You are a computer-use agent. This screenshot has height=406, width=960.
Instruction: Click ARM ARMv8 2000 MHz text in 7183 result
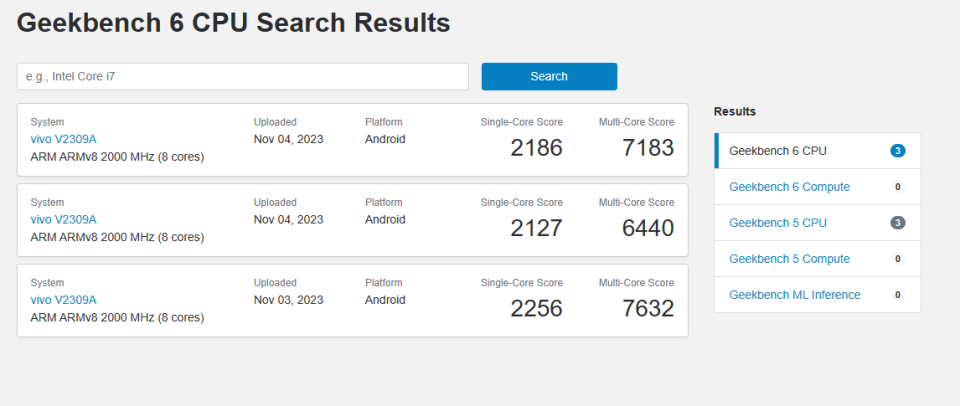tap(117, 157)
